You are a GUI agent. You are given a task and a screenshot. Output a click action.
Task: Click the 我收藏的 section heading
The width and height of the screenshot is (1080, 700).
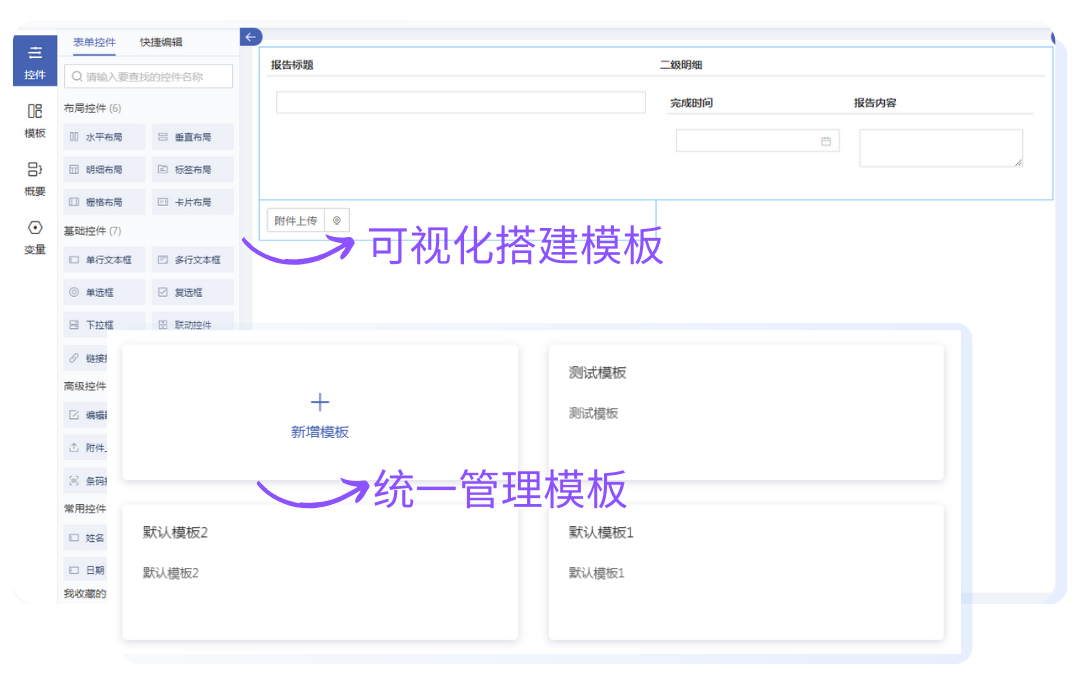(85, 593)
